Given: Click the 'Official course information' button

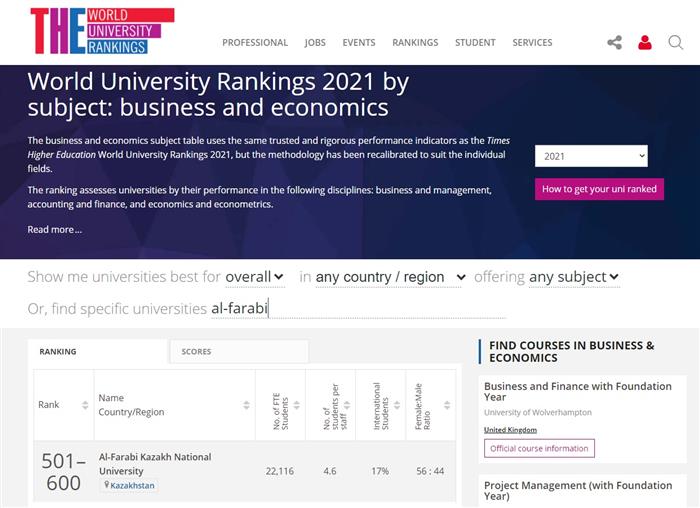Looking at the screenshot, I should pos(539,448).
